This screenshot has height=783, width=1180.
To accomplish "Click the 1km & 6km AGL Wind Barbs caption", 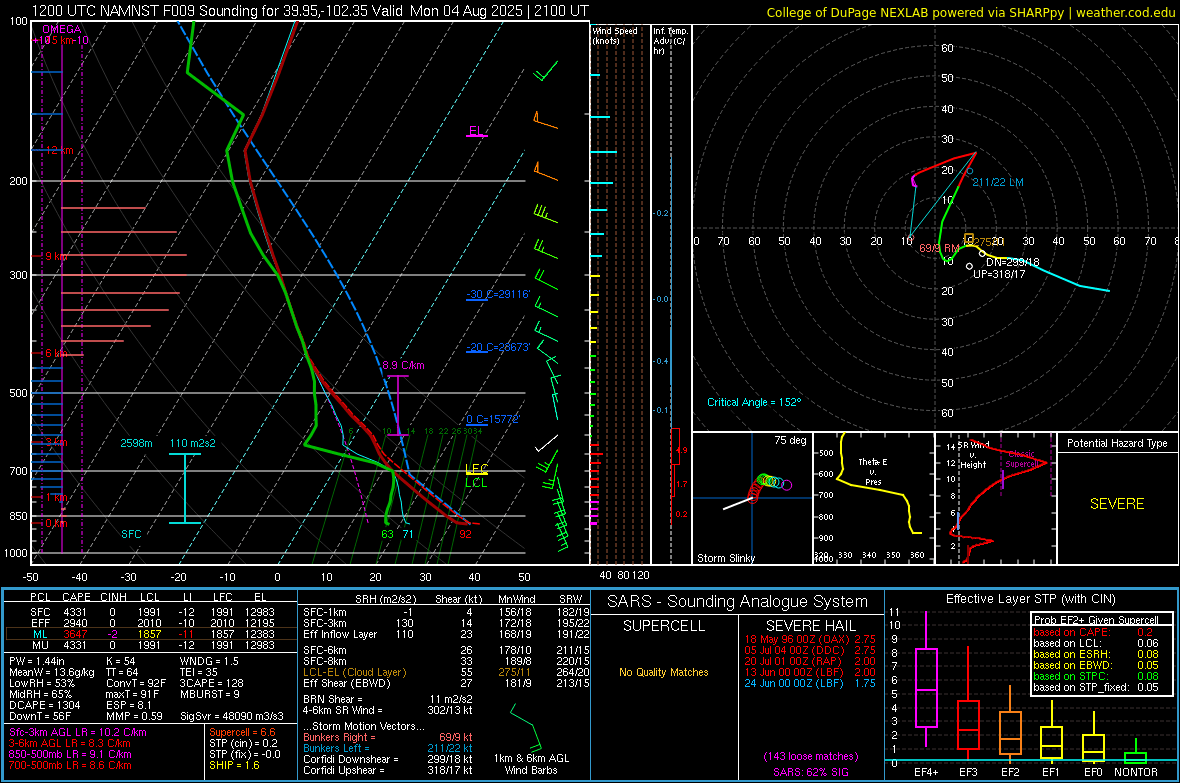I will [x=531, y=764].
